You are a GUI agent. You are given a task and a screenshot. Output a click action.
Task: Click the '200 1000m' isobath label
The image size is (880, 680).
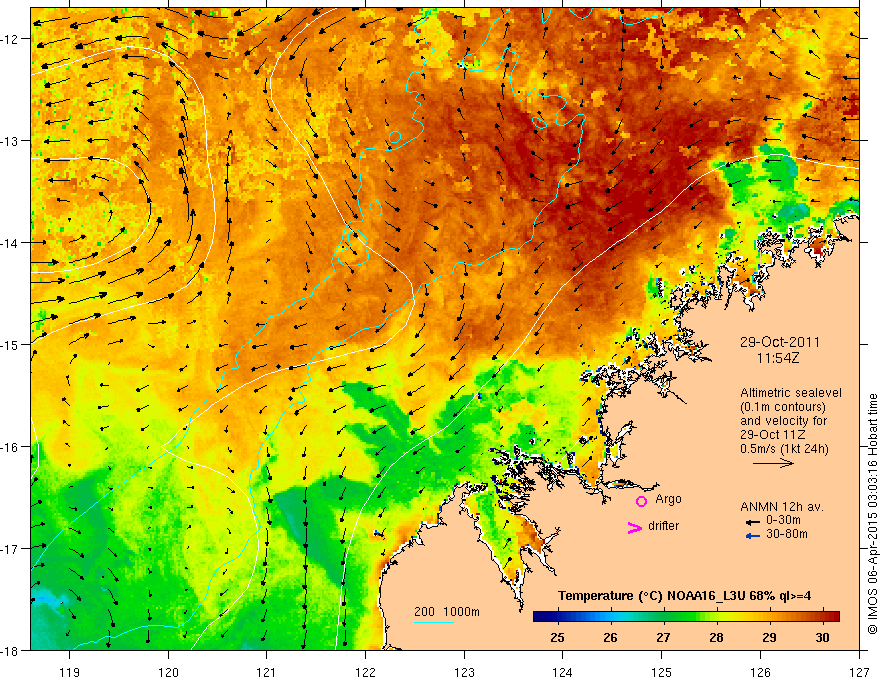pos(447,612)
